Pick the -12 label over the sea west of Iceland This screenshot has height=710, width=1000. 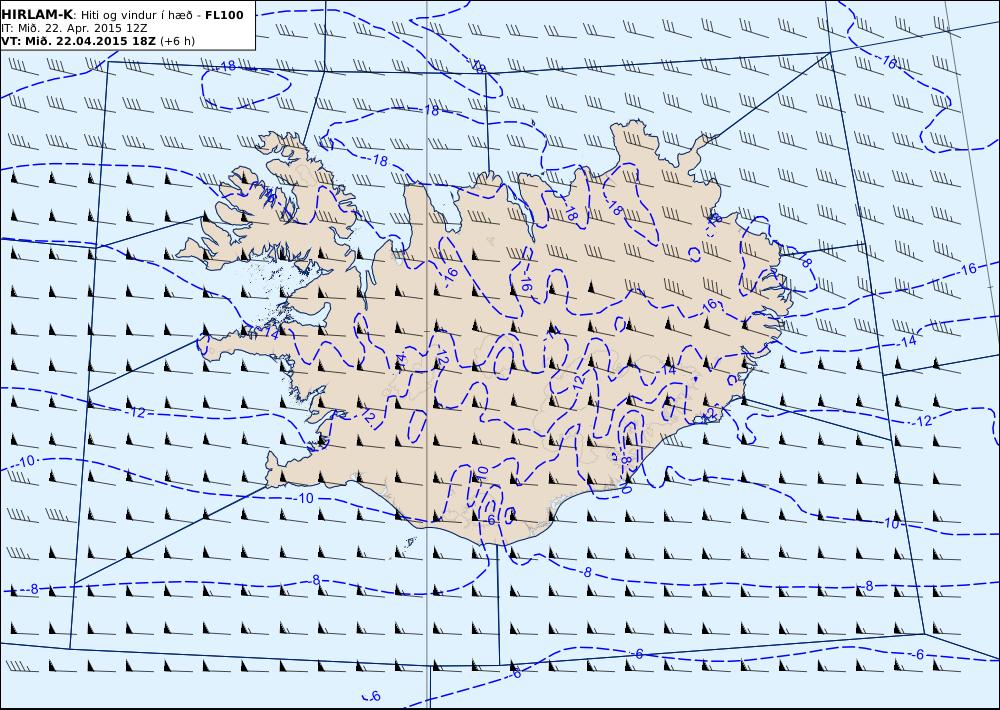(x=136, y=413)
